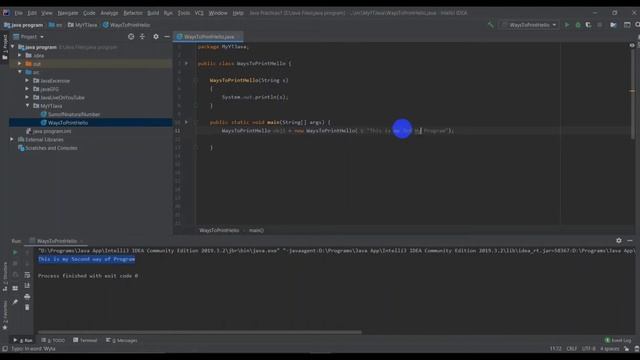Open Run panel gear settings
The width and height of the screenshot is (640, 360).
[619, 240]
